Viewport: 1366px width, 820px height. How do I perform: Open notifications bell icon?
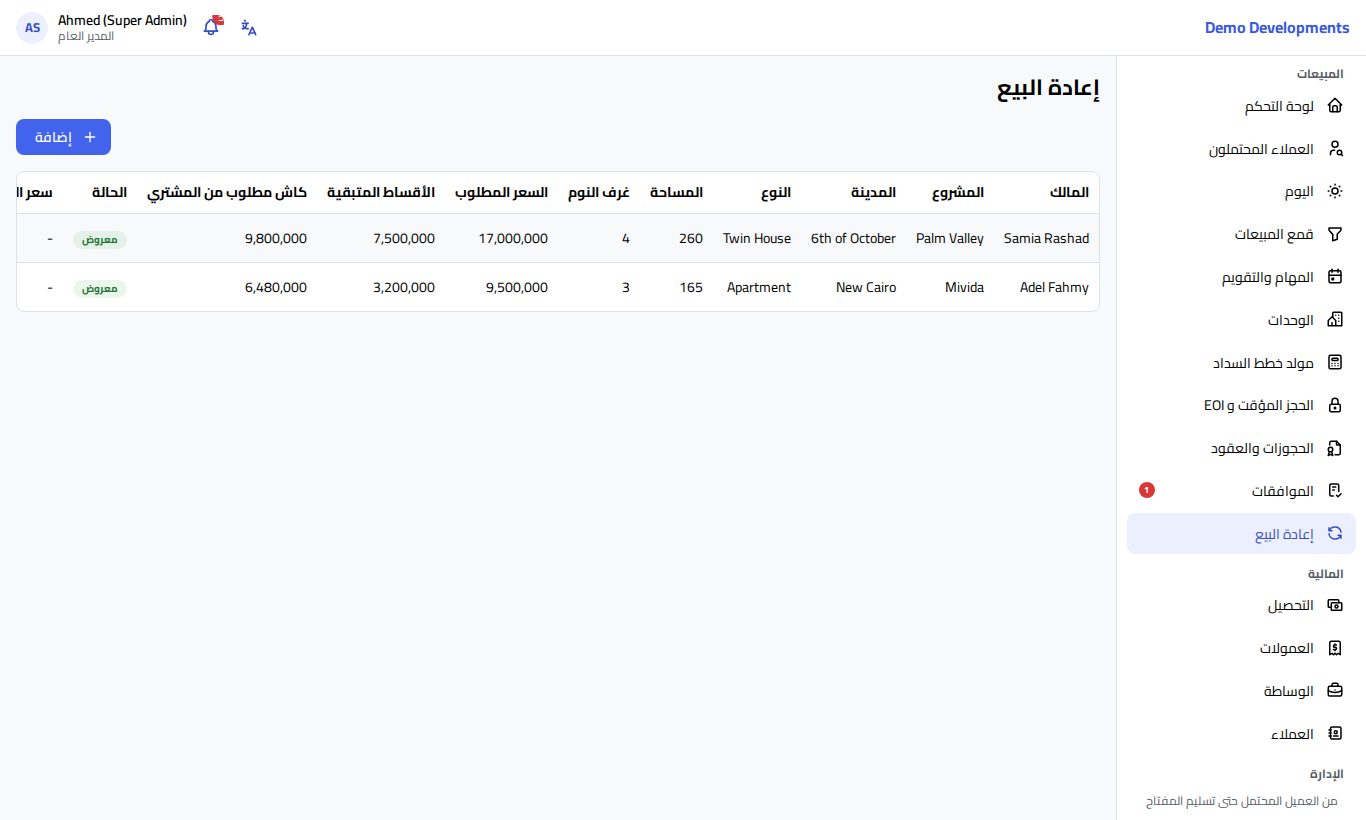tap(212, 27)
